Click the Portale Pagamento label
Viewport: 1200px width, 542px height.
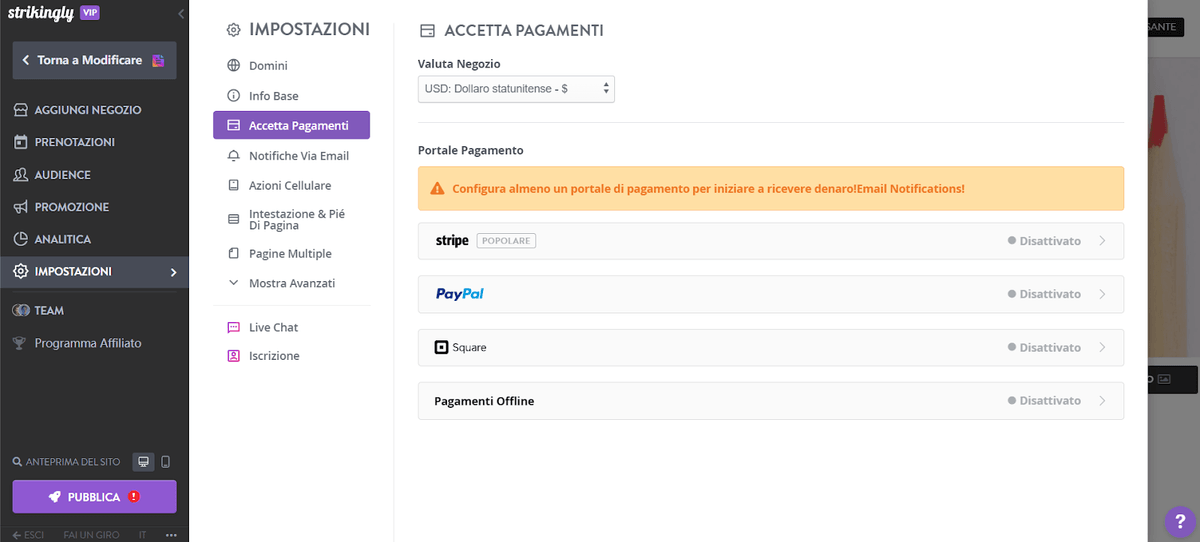pos(471,150)
